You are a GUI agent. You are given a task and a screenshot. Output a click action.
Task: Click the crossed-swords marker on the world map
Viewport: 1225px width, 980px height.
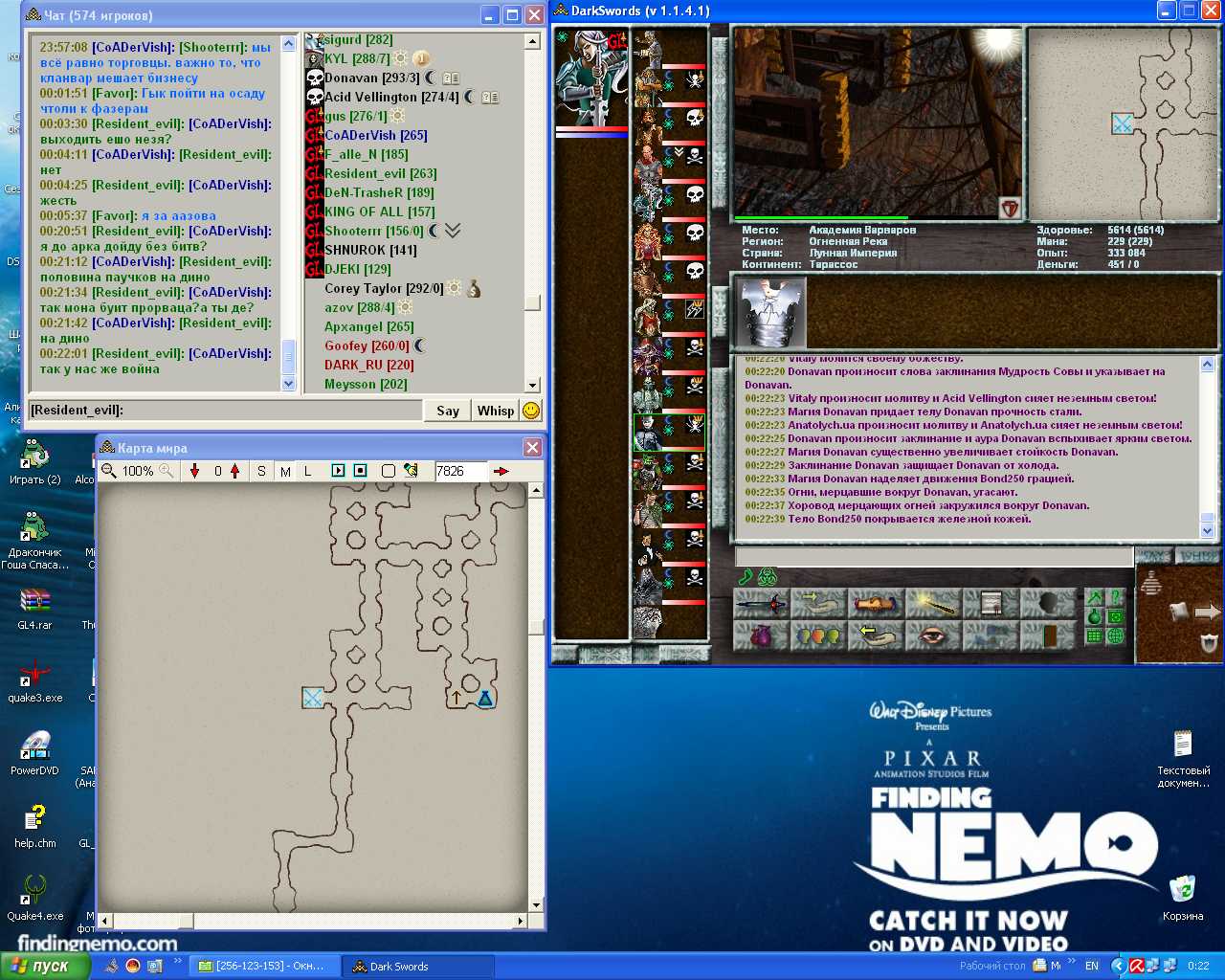tap(313, 698)
